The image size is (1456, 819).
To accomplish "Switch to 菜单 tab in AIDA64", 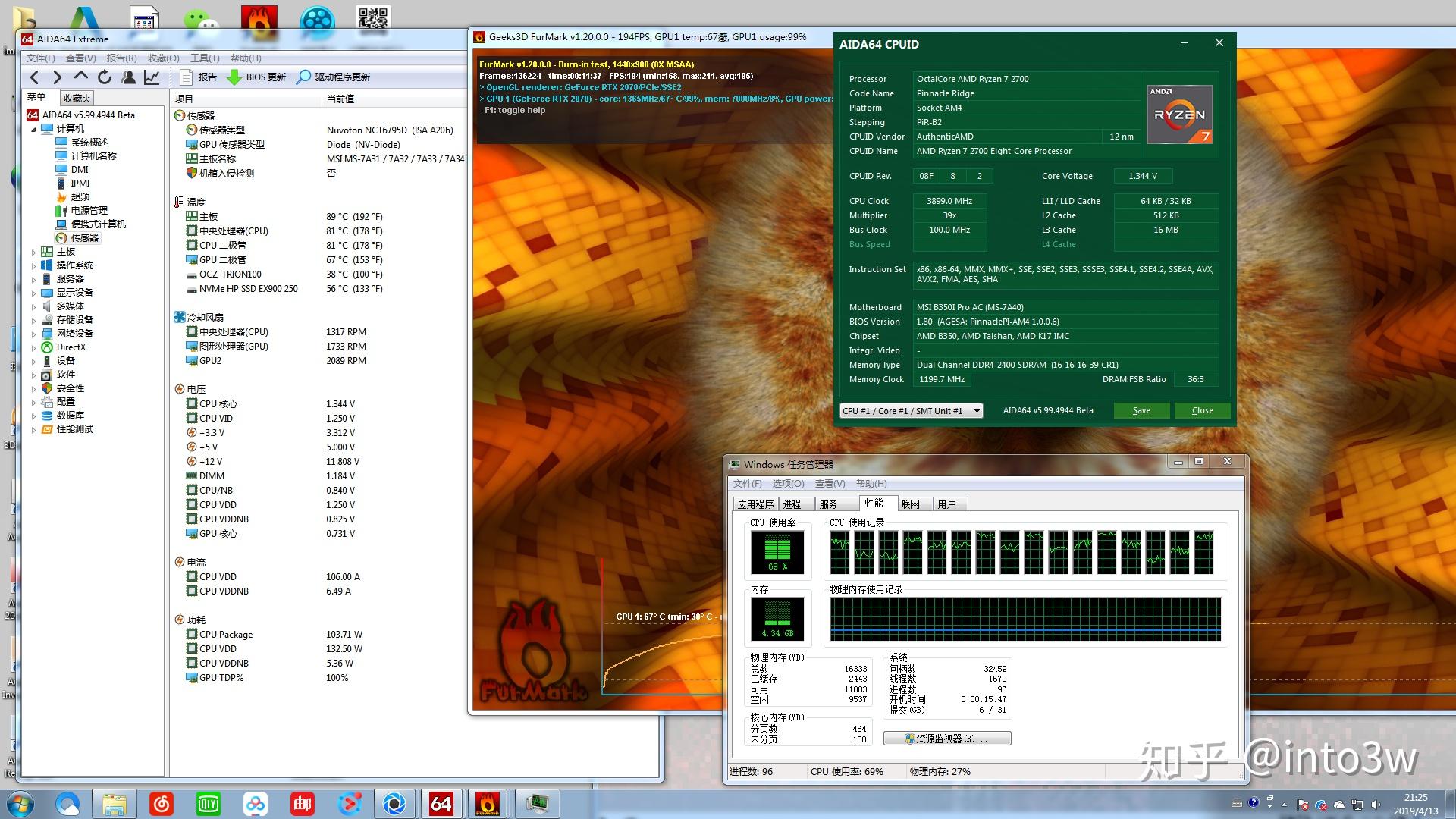I will coord(36,97).
